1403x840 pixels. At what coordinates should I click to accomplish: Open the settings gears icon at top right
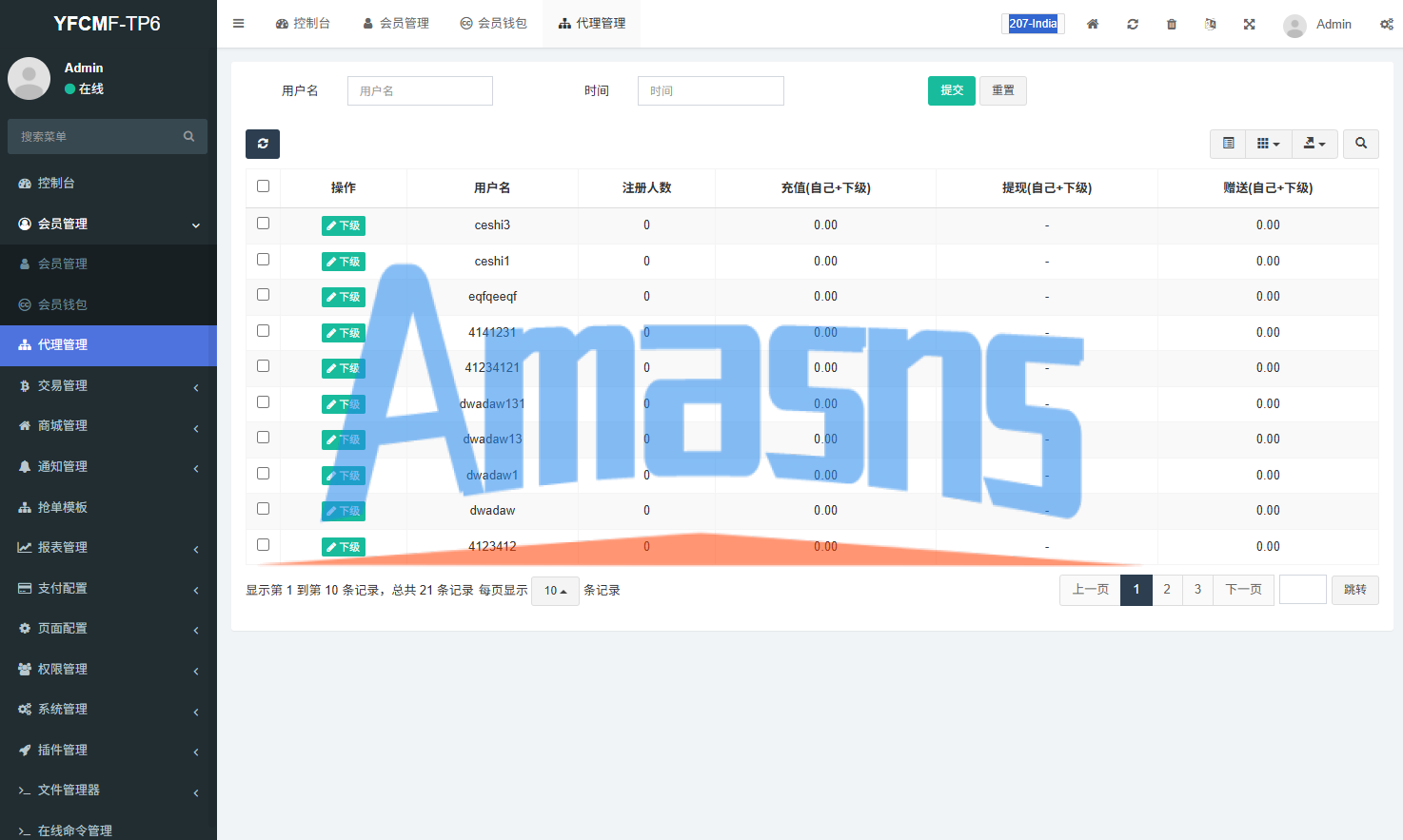tap(1387, 24)
